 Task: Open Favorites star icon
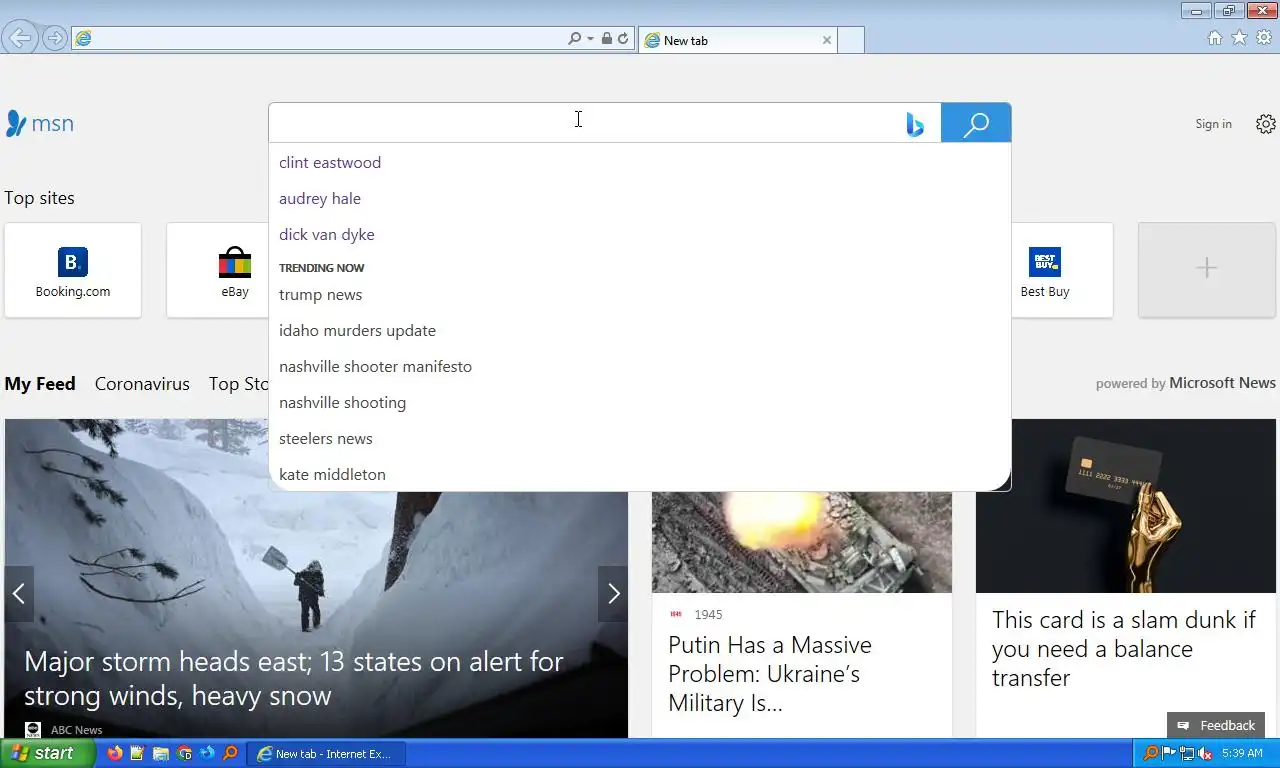pos(1239,38)
